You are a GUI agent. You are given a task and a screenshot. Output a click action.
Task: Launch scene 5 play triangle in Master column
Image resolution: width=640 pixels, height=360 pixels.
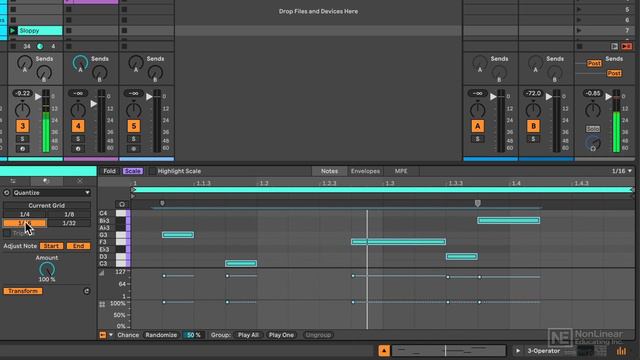(x=579, y=9)
